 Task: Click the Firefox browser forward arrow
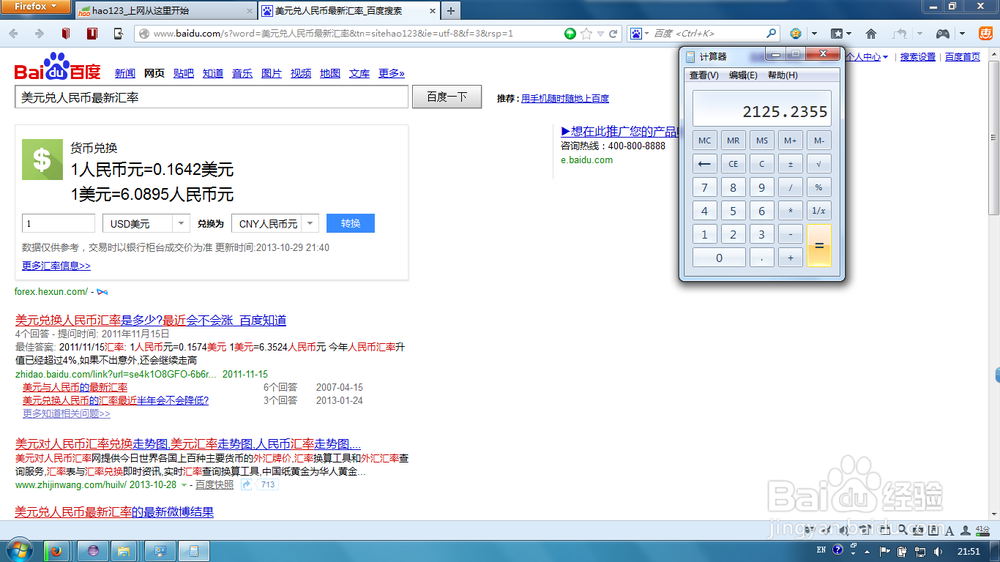tap(39, 34)
